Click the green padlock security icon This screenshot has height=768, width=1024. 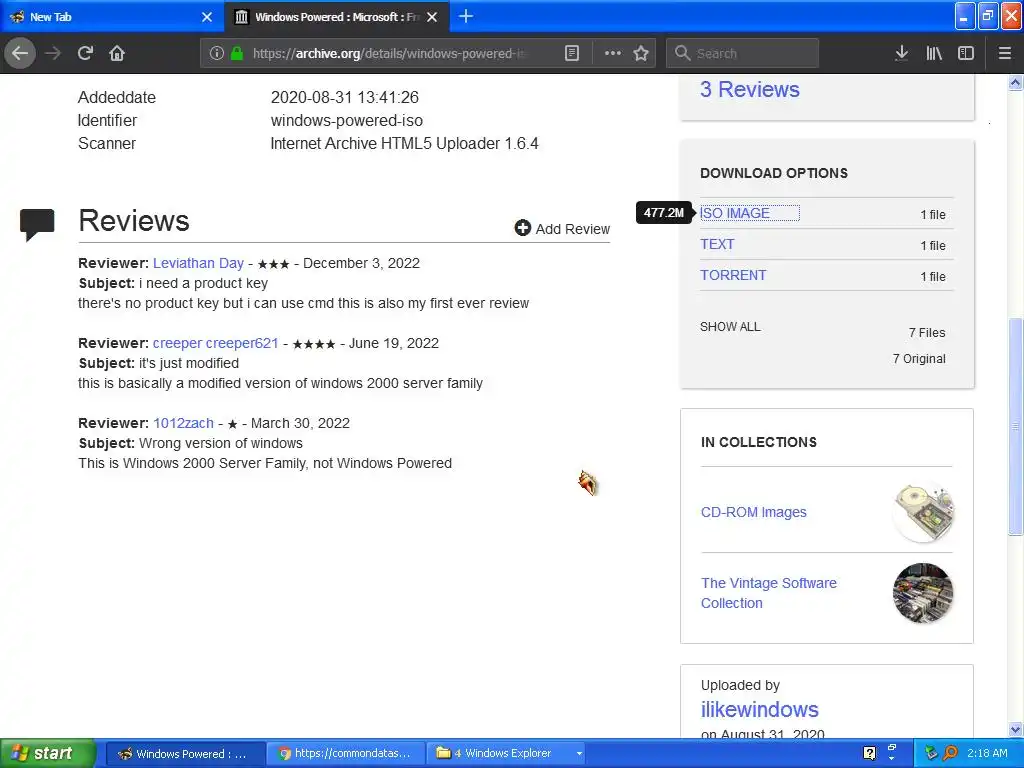237,53
